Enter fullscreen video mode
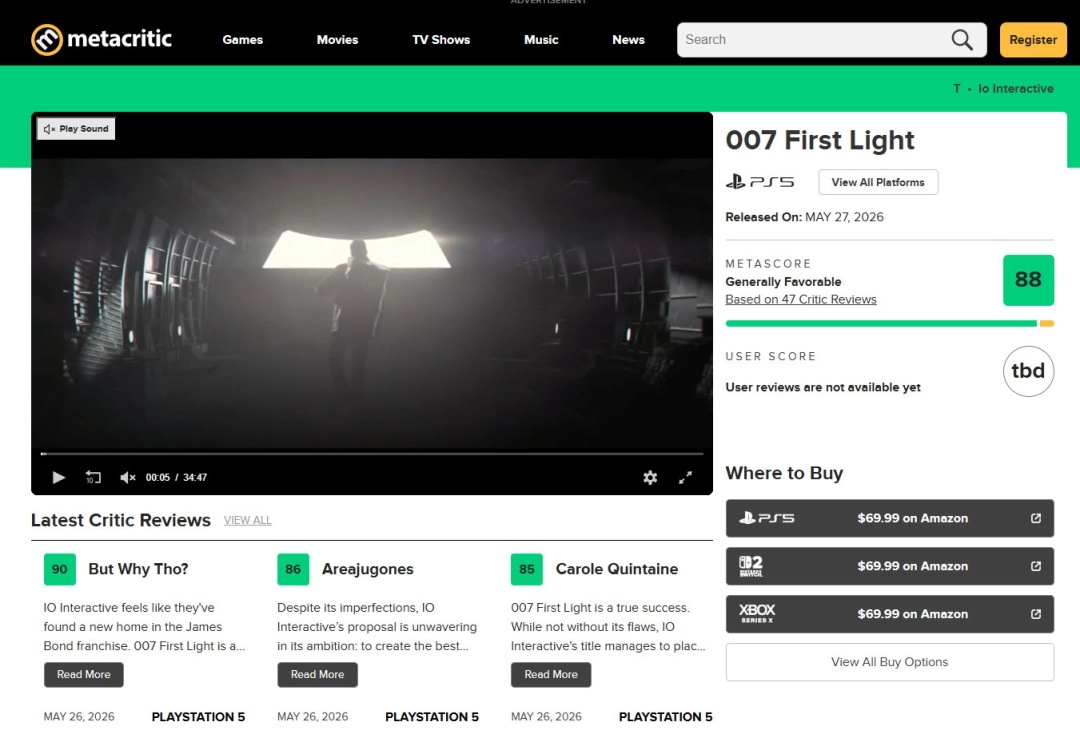1080x730 pixels. click(685, 477)
